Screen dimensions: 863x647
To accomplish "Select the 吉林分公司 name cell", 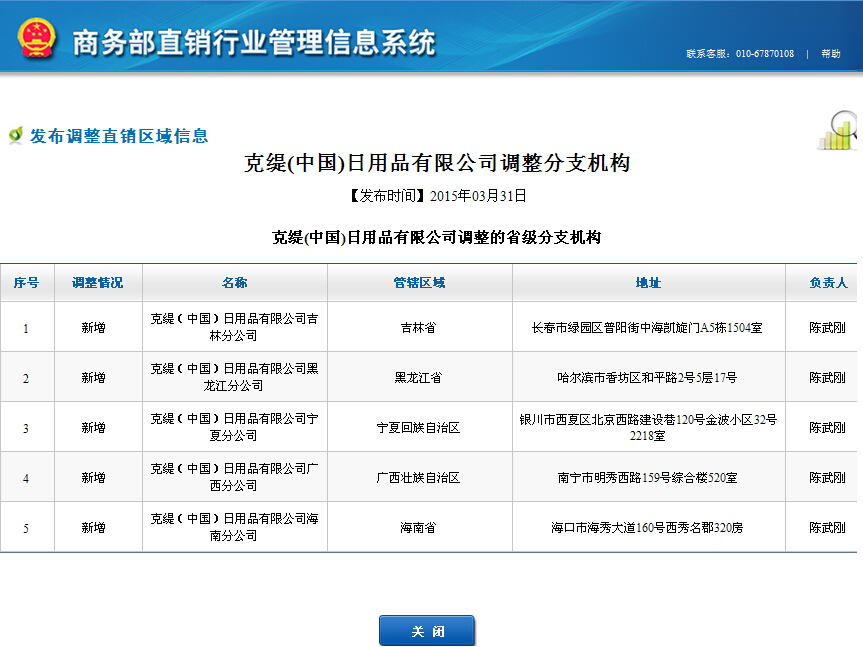I will coord(234,327).
